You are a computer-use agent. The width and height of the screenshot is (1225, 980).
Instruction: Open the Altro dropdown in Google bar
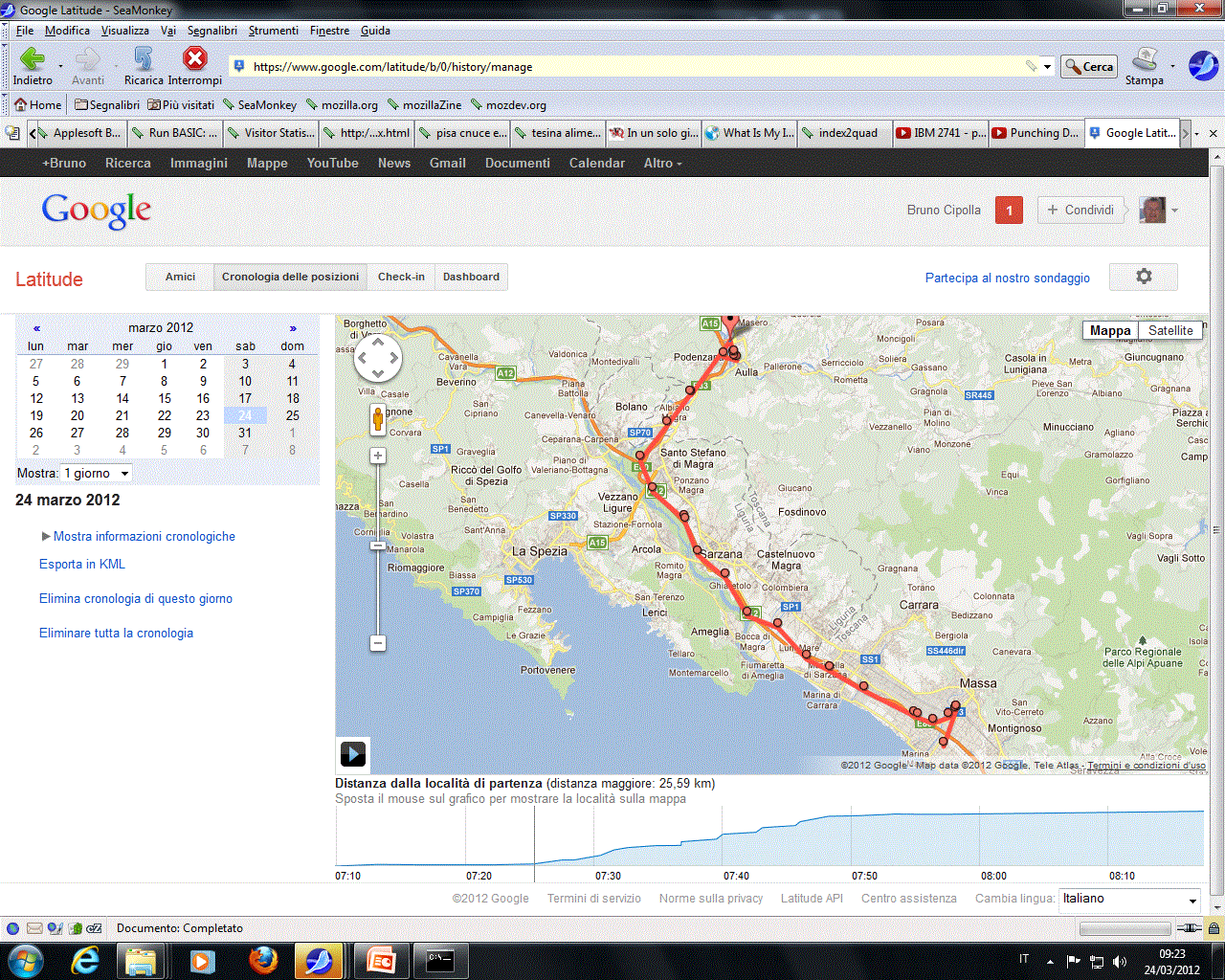click(662, 163)
